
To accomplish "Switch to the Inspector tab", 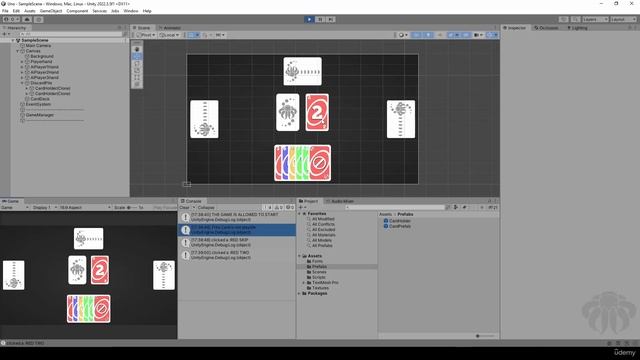I will 514,28.
